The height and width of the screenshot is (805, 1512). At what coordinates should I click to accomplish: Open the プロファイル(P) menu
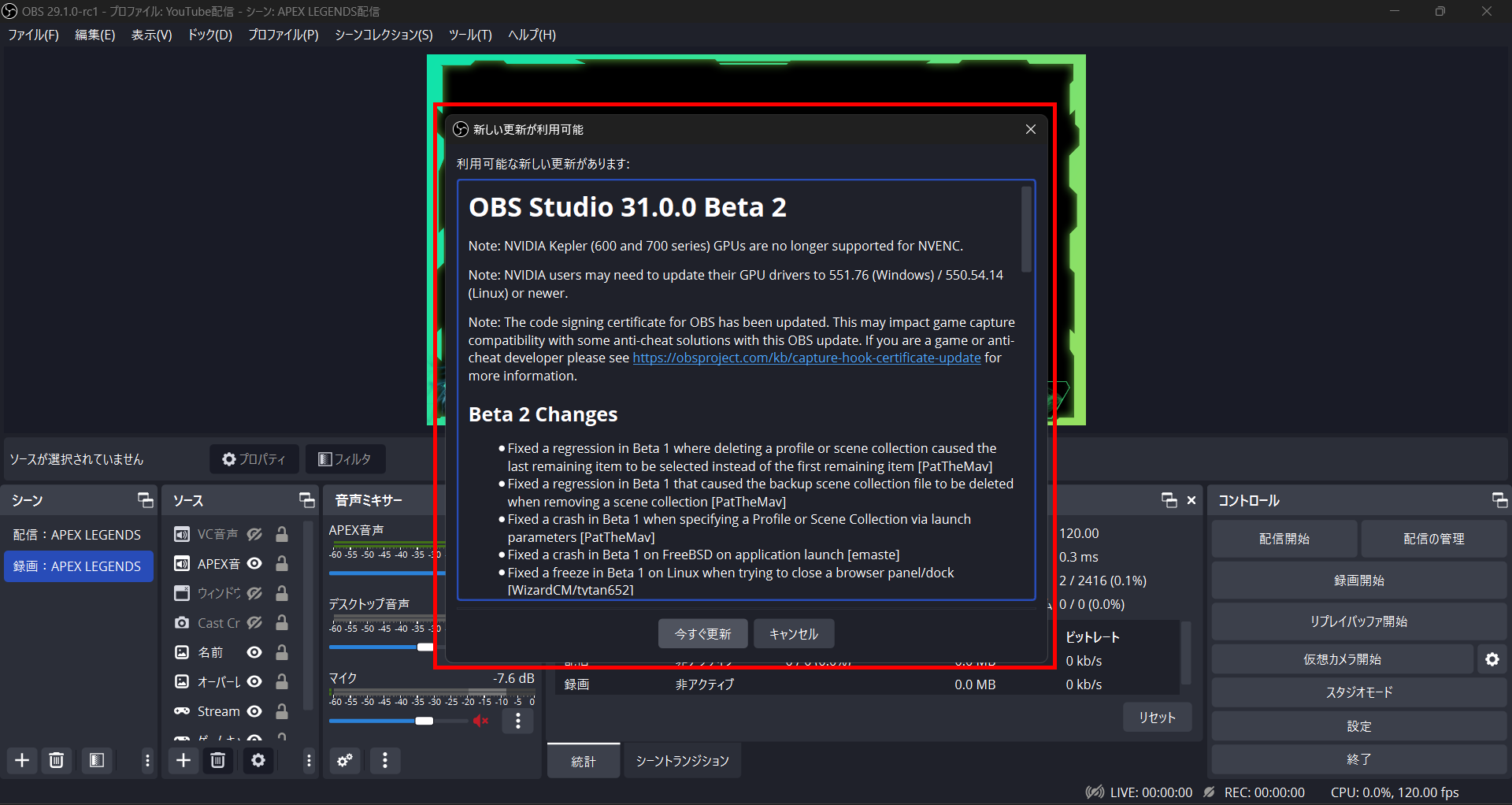[283, 35]
